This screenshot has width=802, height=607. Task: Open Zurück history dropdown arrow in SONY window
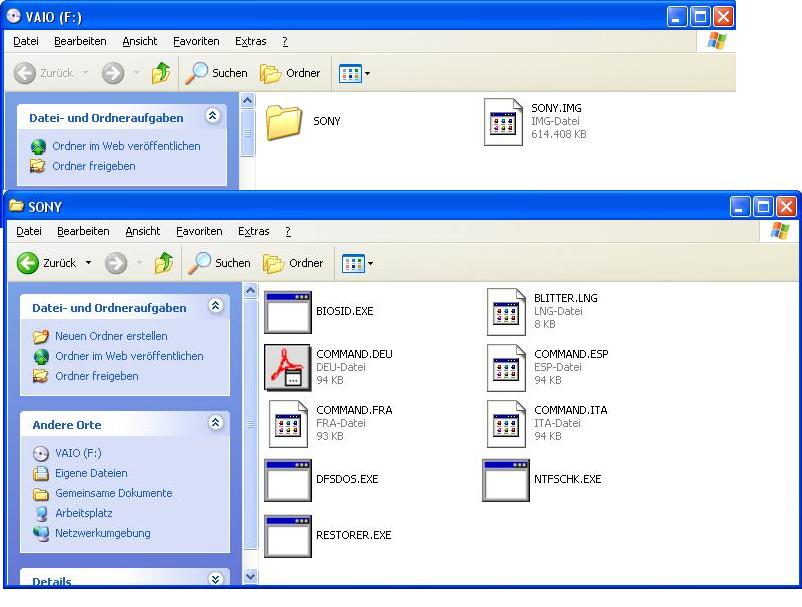click(88, 263)
